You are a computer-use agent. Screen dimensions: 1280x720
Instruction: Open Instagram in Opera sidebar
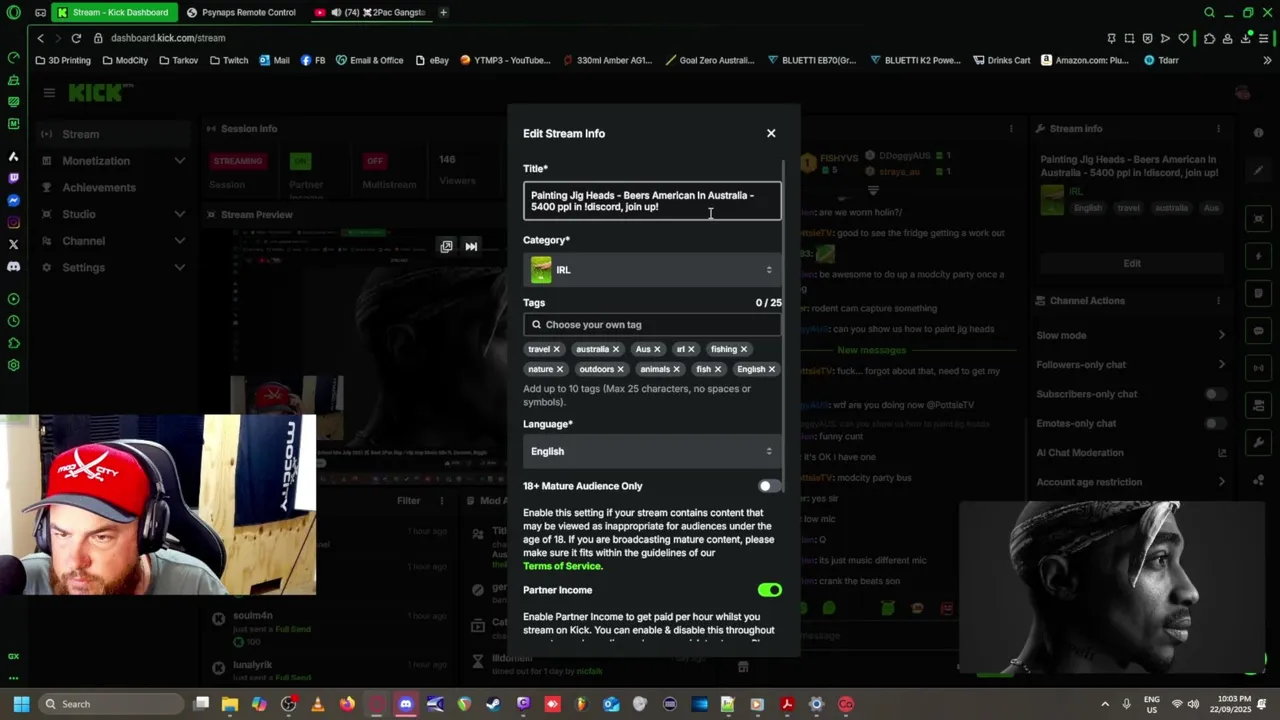tap(13, 222)
